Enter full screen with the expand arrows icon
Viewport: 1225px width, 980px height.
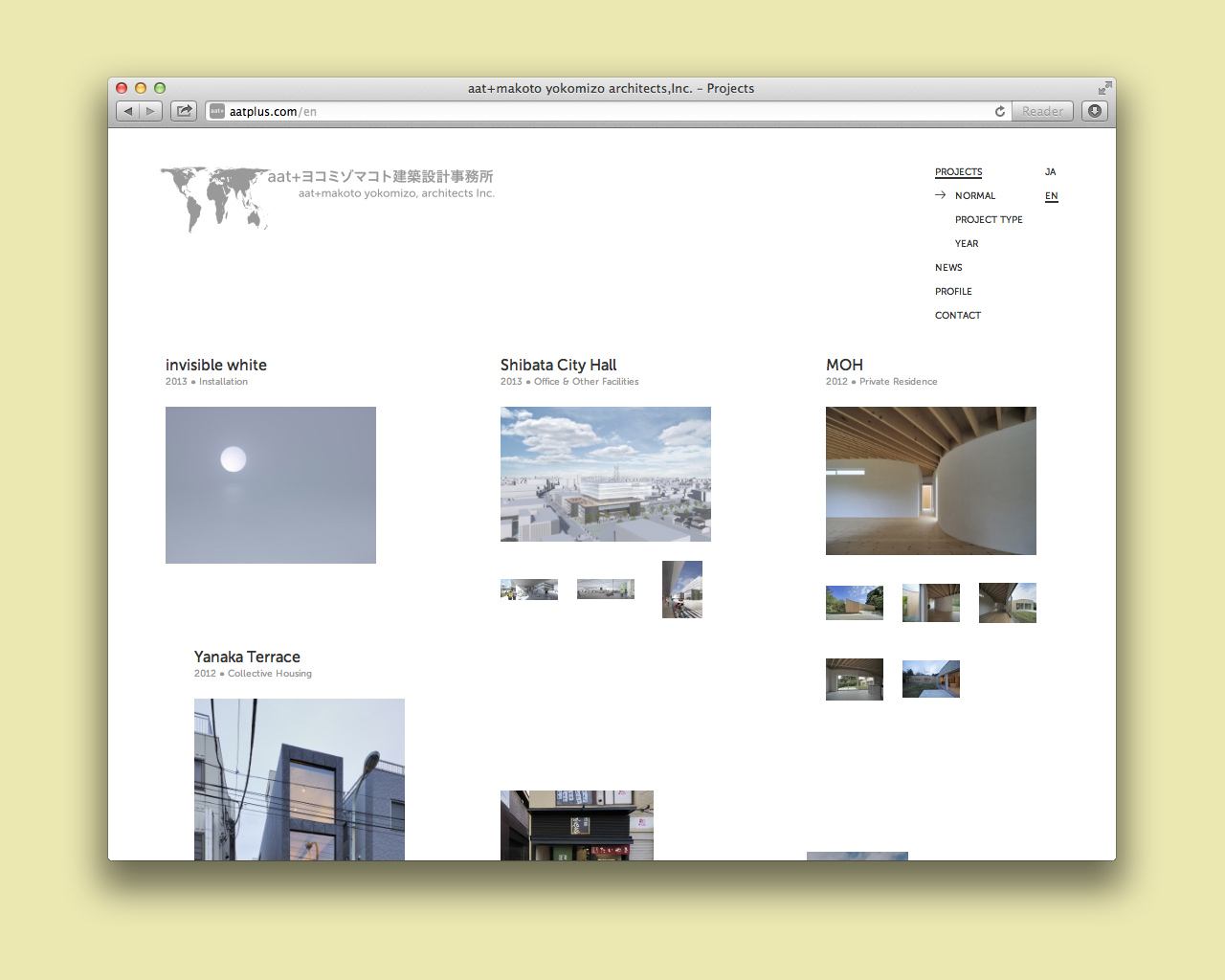[x=1104, y=88]
